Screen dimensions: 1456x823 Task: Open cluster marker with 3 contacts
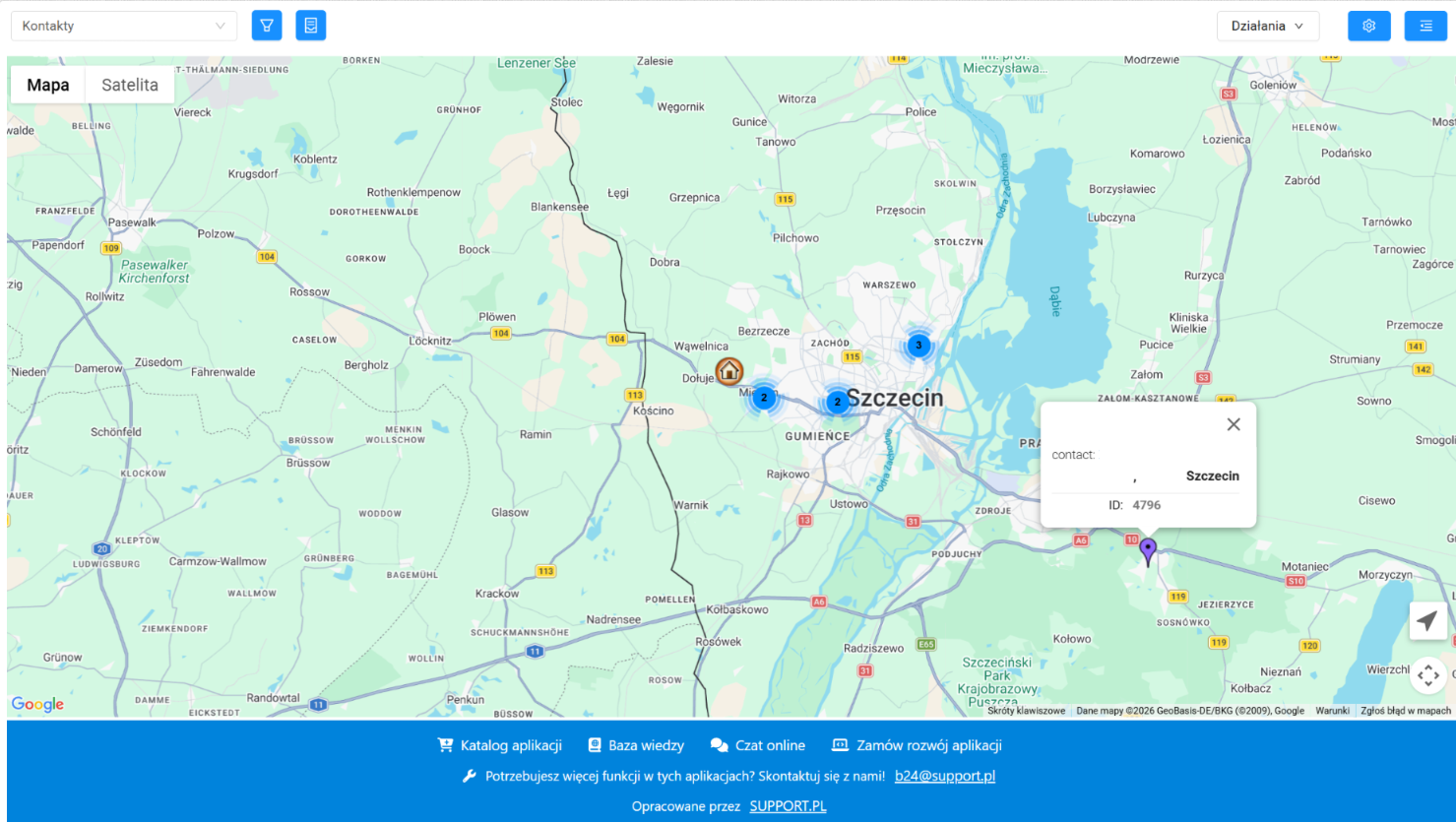918,346
